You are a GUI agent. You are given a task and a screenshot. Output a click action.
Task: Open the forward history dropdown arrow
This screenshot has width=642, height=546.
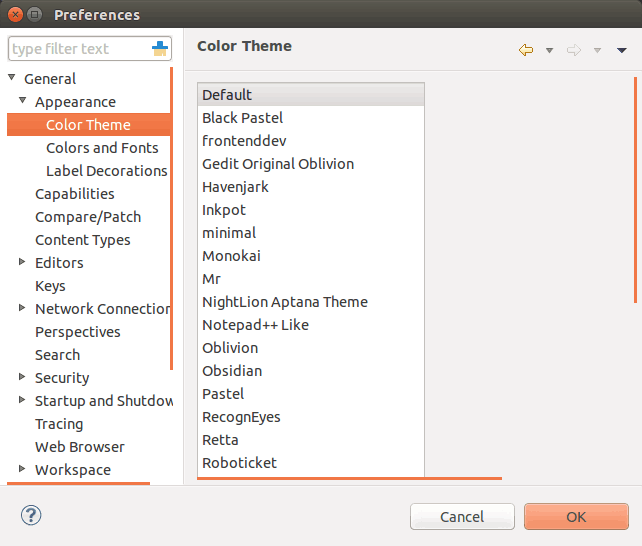pos(597,51)
